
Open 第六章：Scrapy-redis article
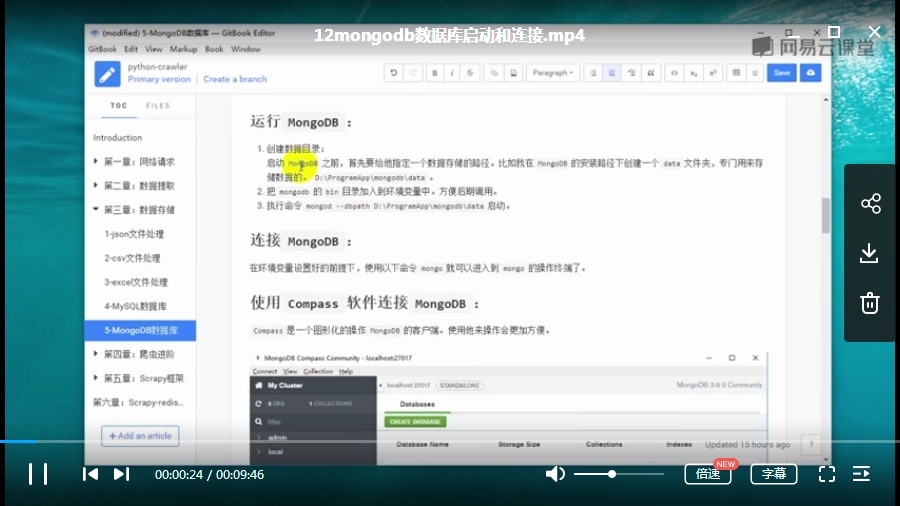pos(140,403)
